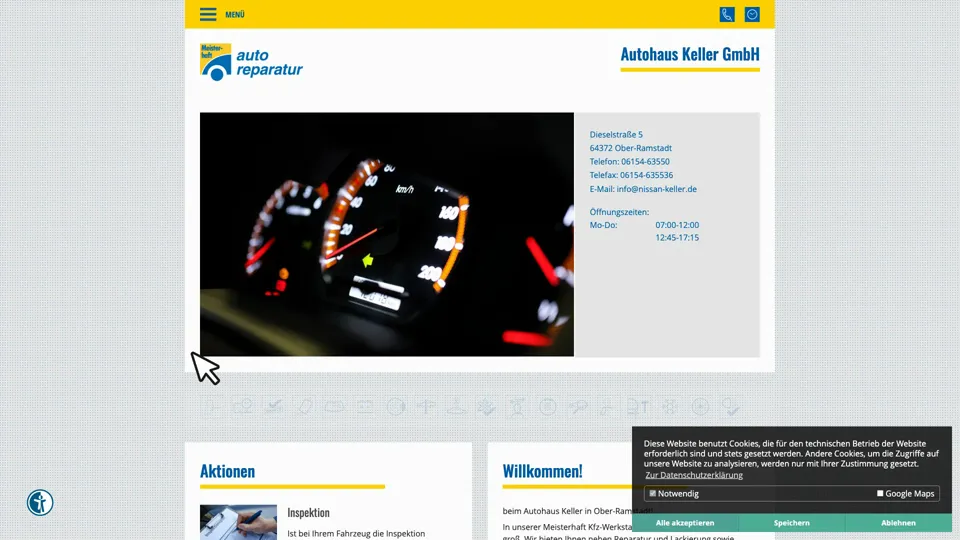Click the Dieselstraße 5 address line
The height and width of the screenshot is (540, 960).
tap(616, 135)
